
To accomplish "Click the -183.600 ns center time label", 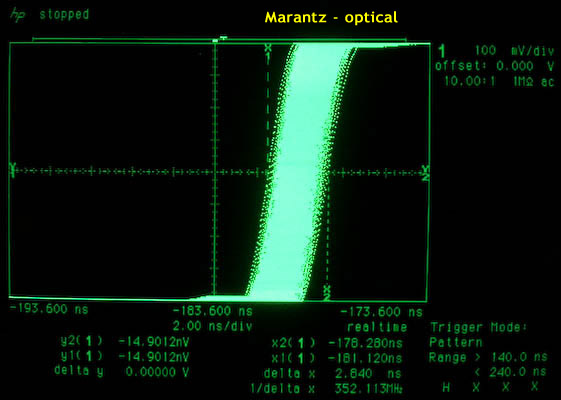I will (213, 311).
